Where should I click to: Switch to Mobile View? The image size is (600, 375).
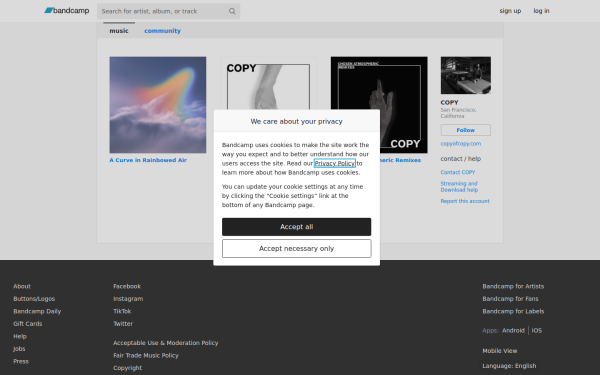tap(499, 351)
